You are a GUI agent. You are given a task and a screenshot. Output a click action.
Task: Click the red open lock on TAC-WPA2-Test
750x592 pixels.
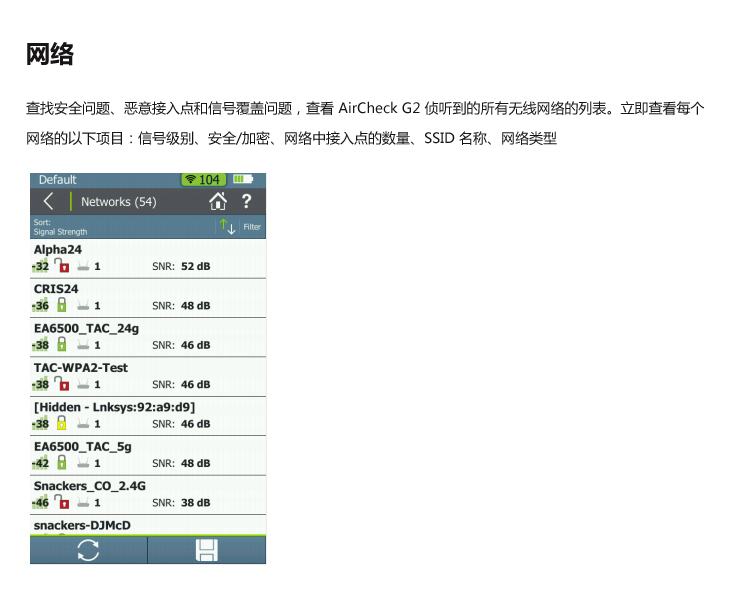(62, 383)
